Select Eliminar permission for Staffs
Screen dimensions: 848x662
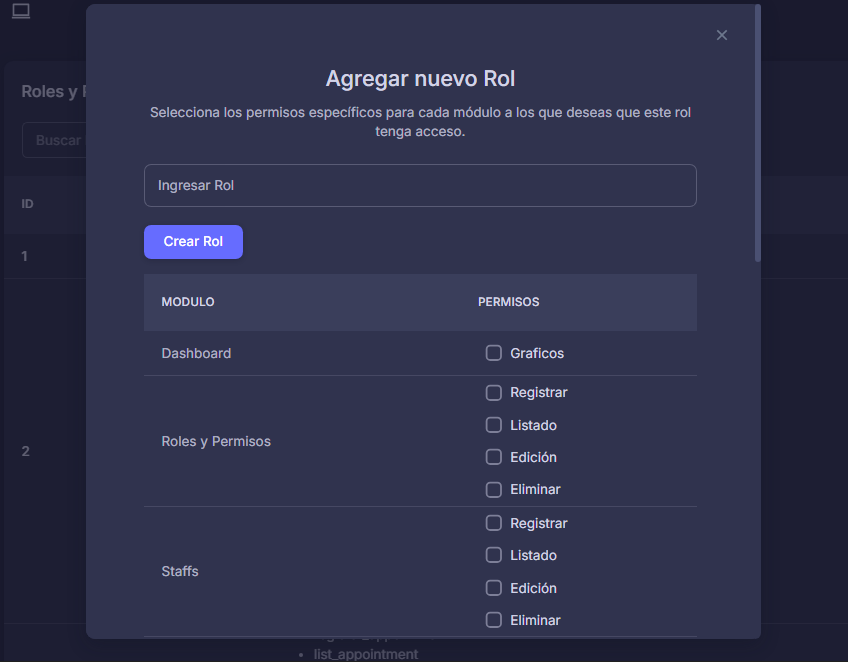click(493, 620)
